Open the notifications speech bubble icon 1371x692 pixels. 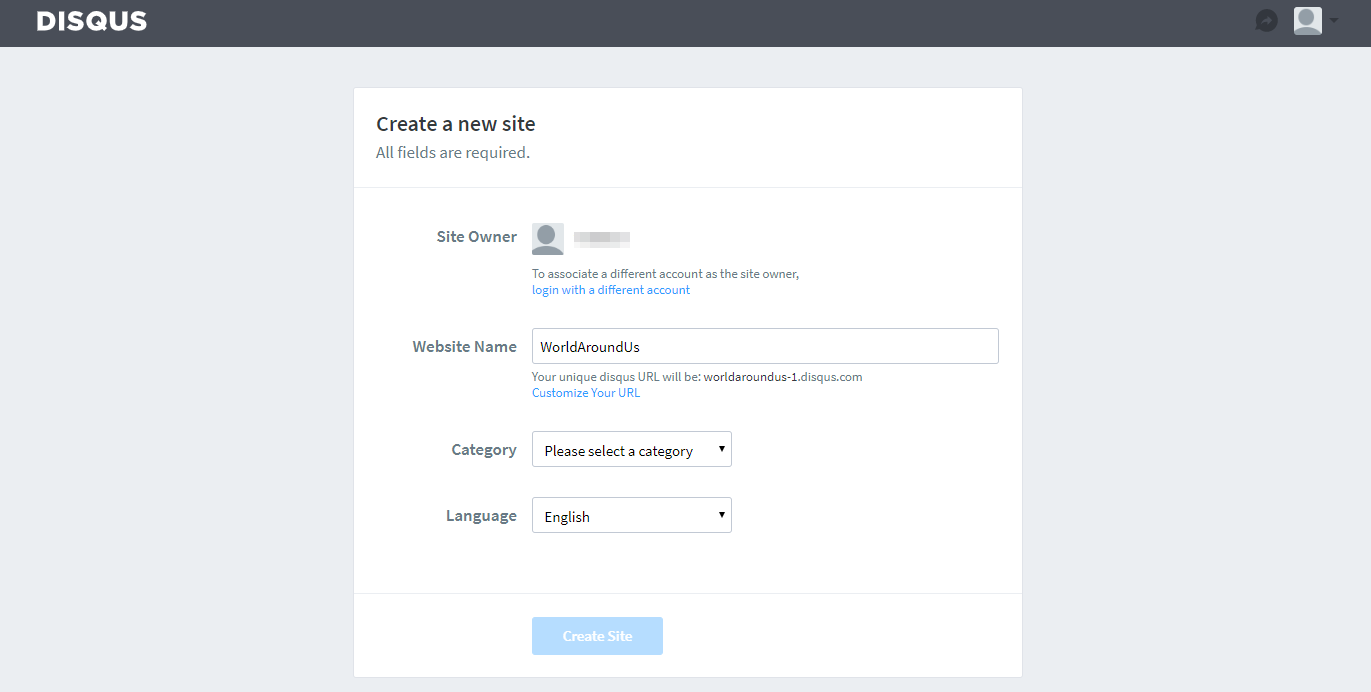[x=1267, y=21]
